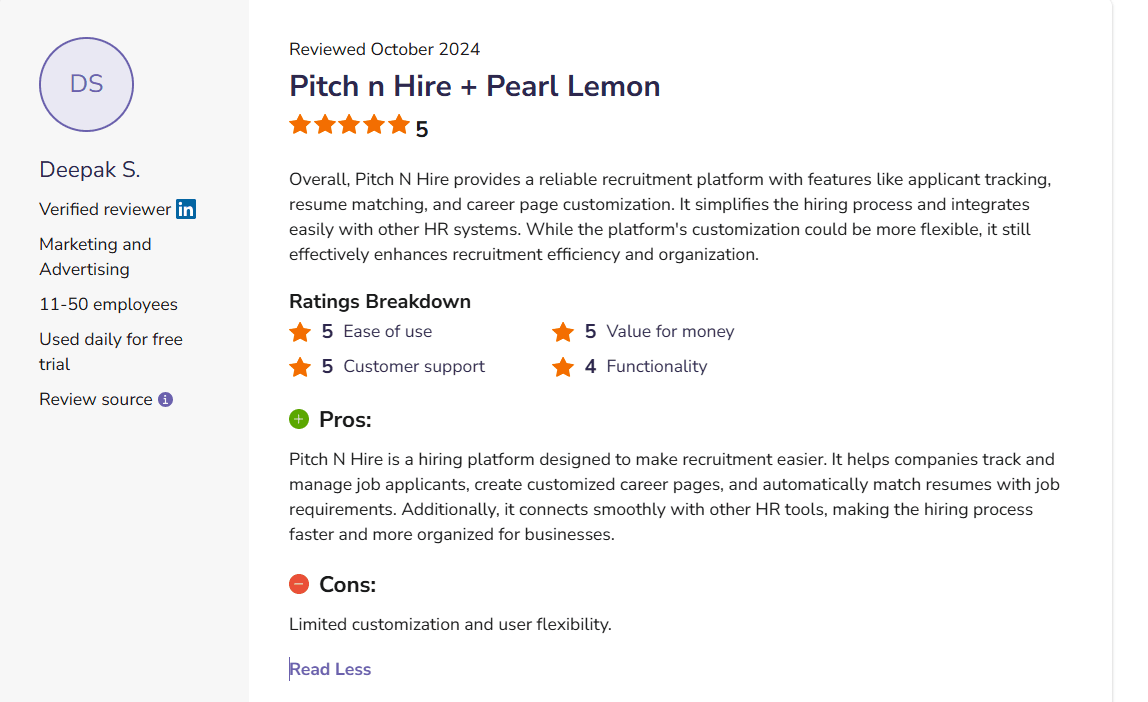This screenshot has height=702, width=1148.
Task: Click the green plus icon next to Pros
Action: point(299,419)
